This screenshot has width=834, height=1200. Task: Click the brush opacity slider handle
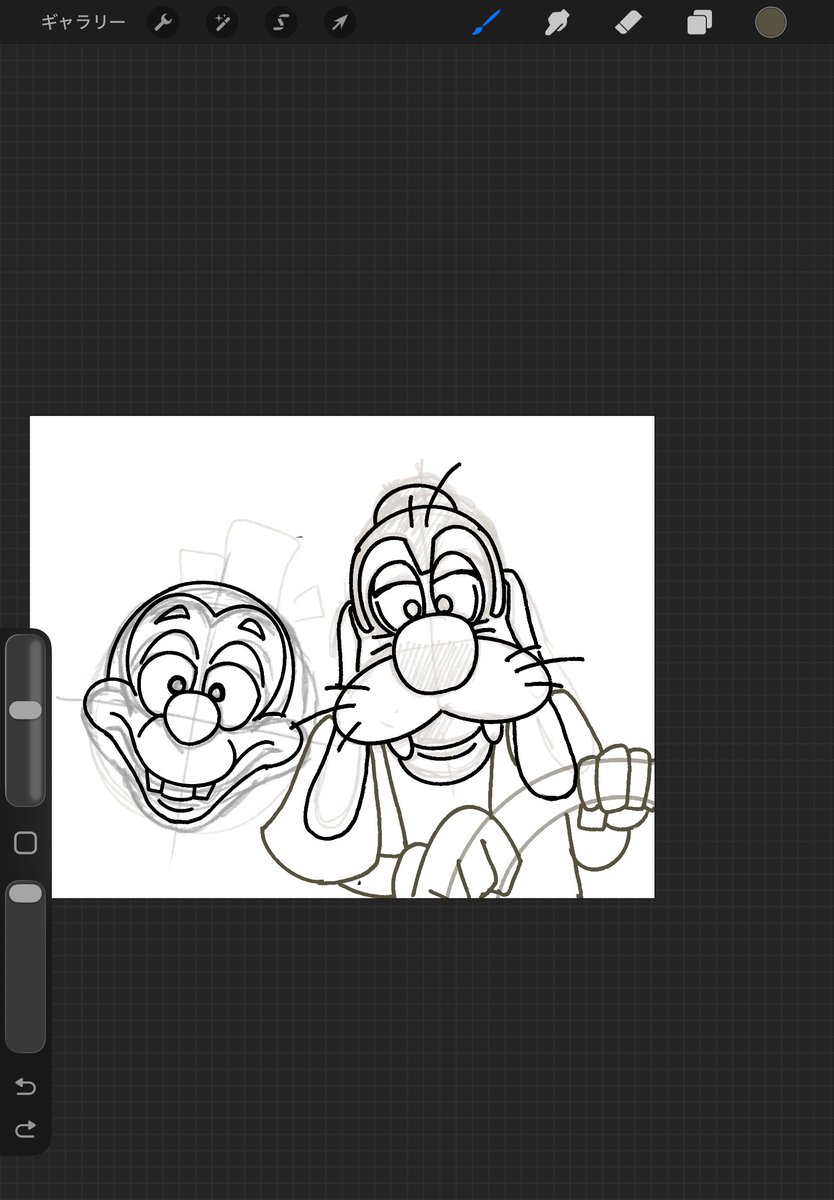coord(25,893)
